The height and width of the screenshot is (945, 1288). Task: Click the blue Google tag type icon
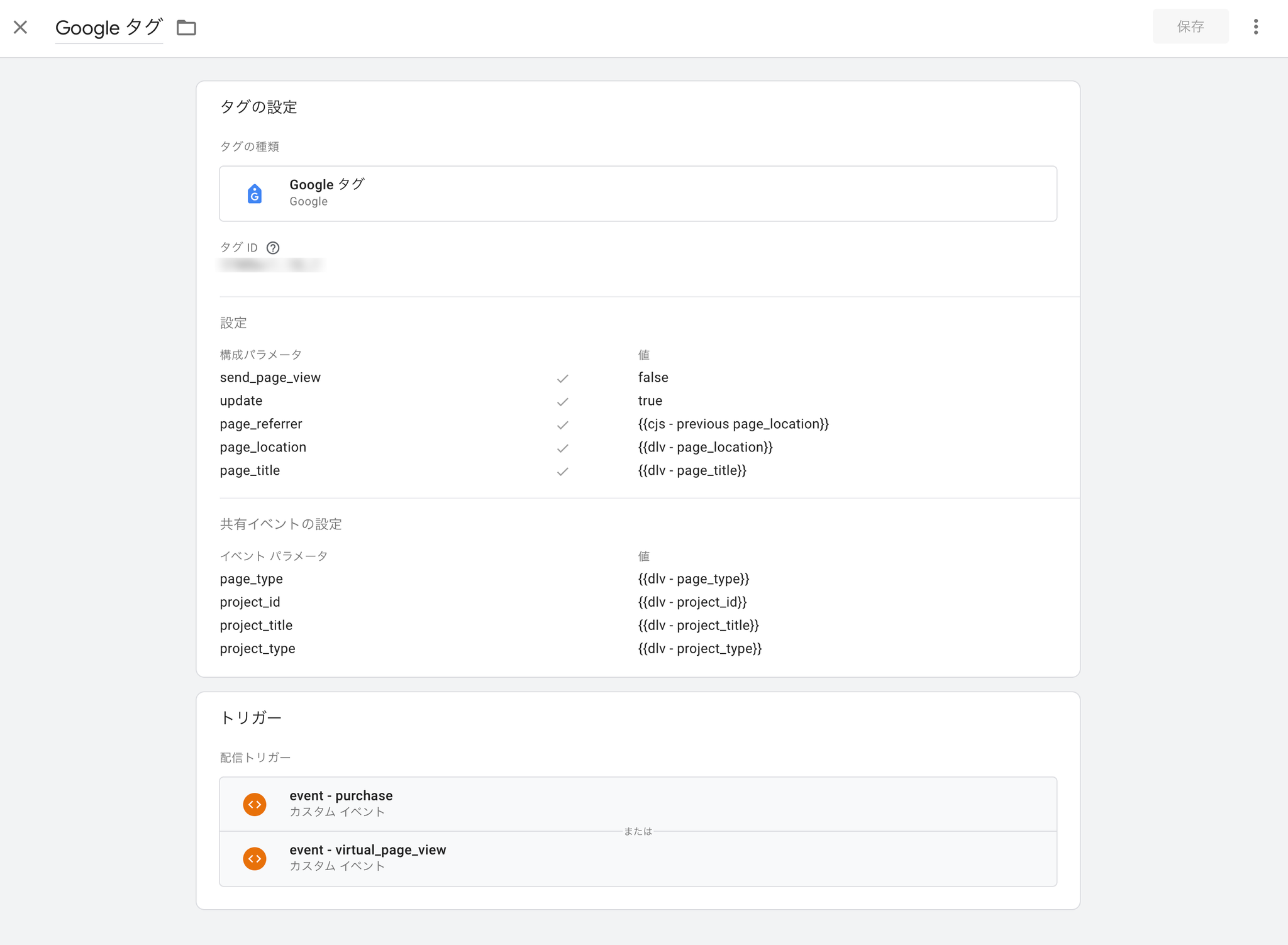[x=255, y=194]
